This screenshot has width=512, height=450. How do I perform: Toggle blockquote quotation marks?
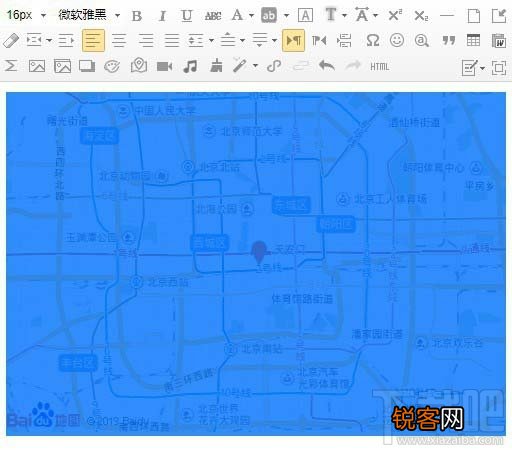pyautogui.click(x=448, y=41)
